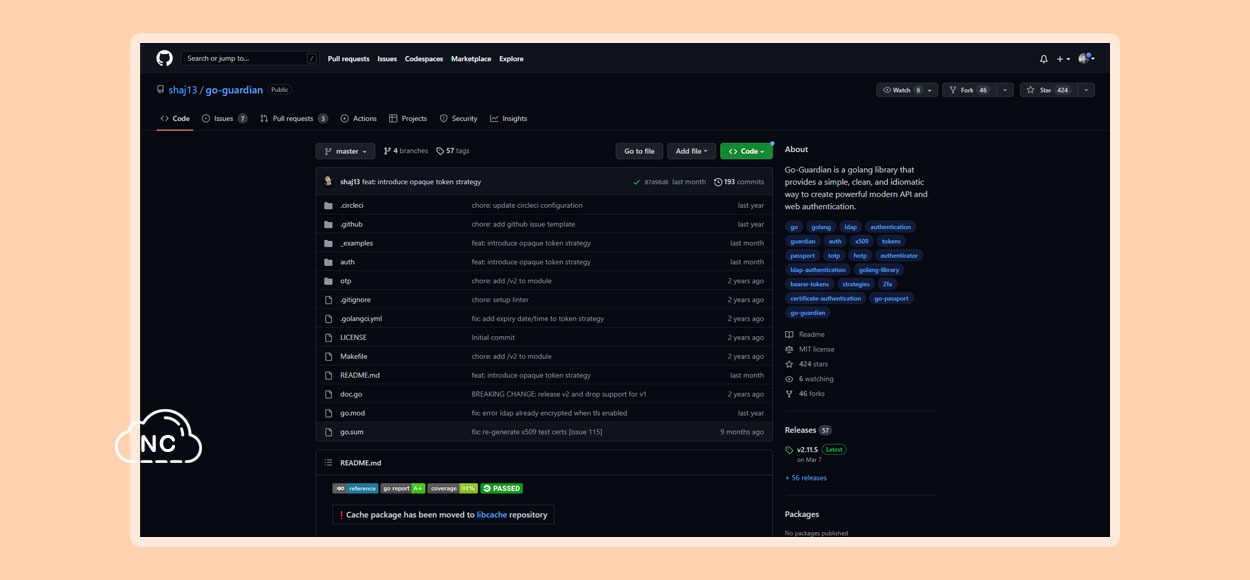Open the Add file dropdown
The width and height of the screenshot is (1250, 580).
691,151
